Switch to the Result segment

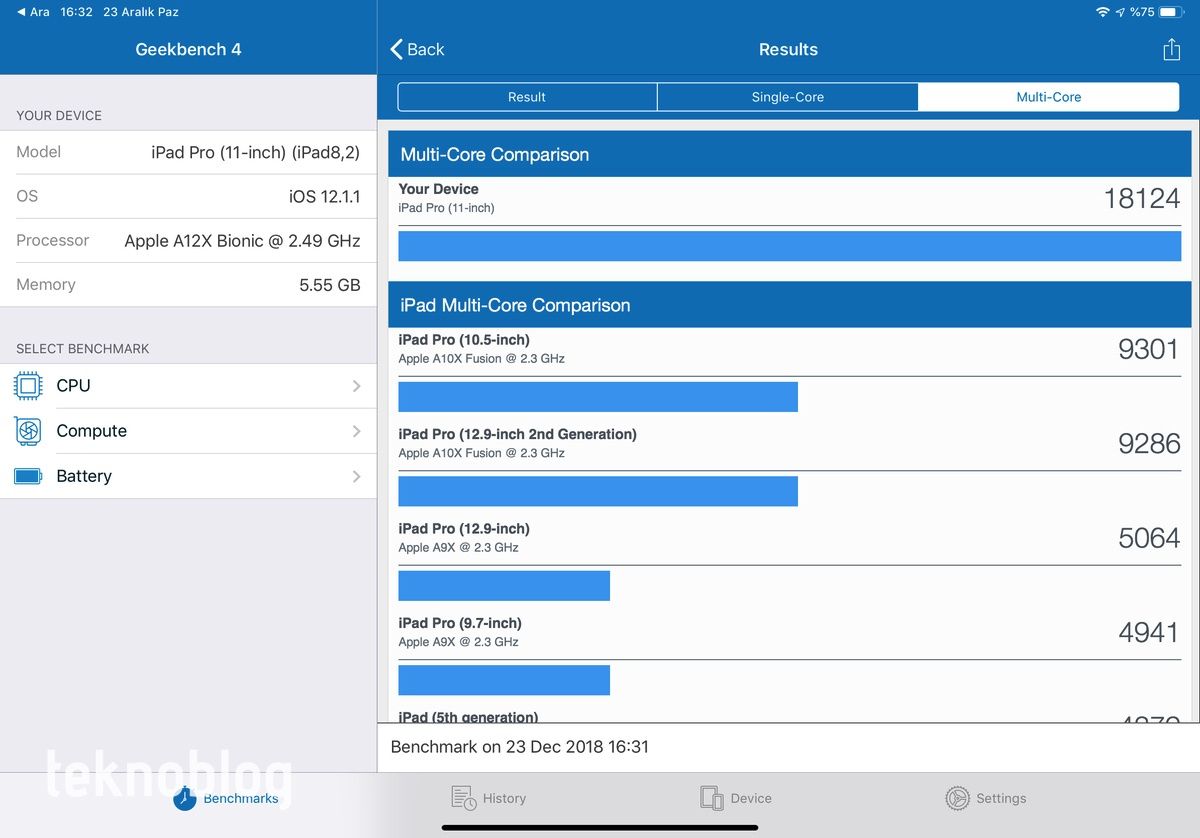[x=527, y=97]
